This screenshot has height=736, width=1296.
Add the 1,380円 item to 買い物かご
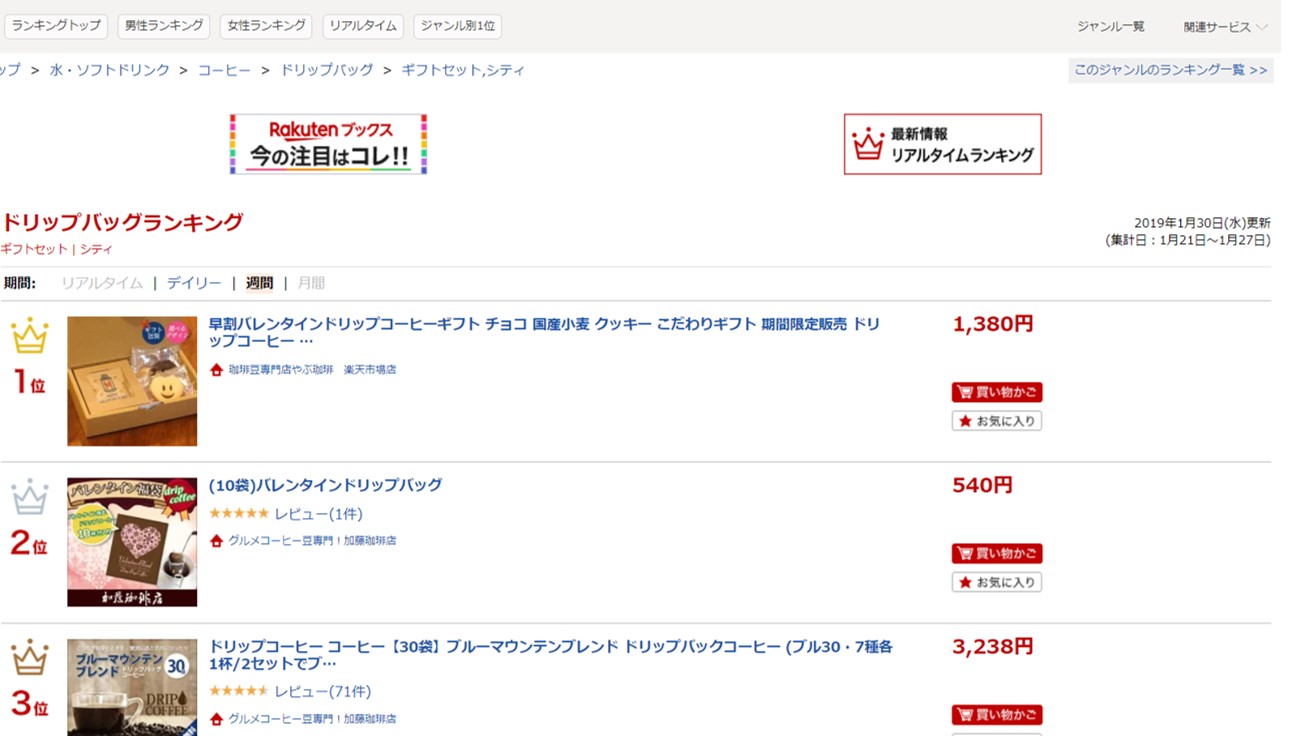click(996, 393)
